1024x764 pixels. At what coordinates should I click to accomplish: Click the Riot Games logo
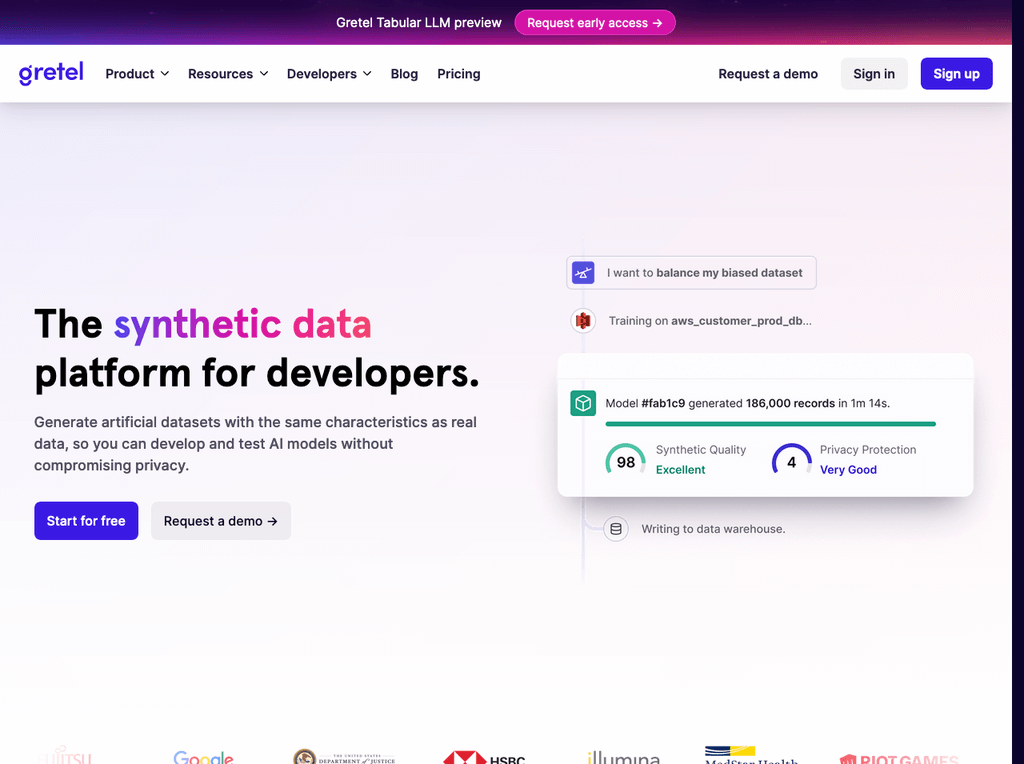[x=899, y=758]
